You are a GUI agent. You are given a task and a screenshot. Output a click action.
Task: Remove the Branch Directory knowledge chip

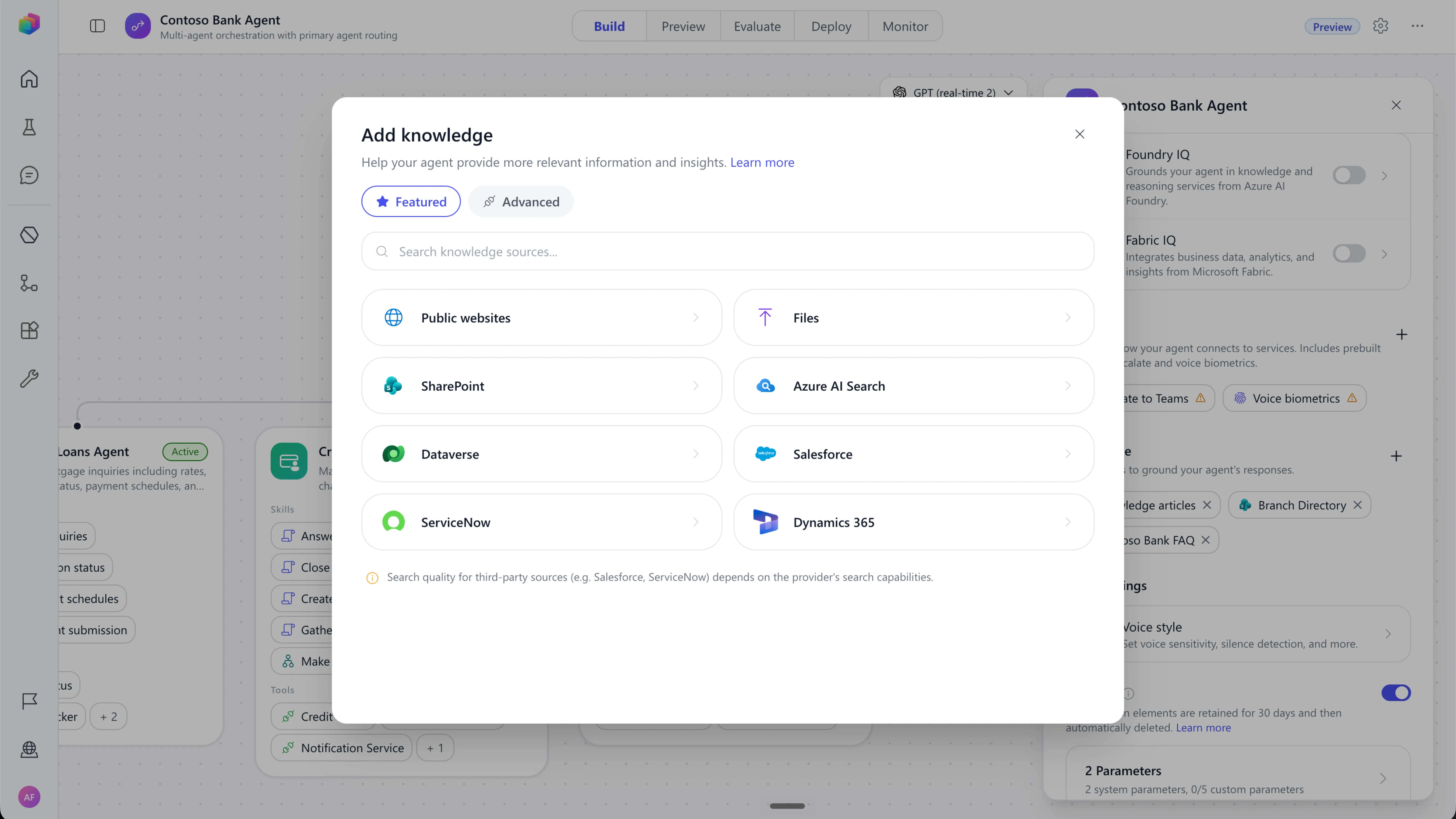[1358, 505]
